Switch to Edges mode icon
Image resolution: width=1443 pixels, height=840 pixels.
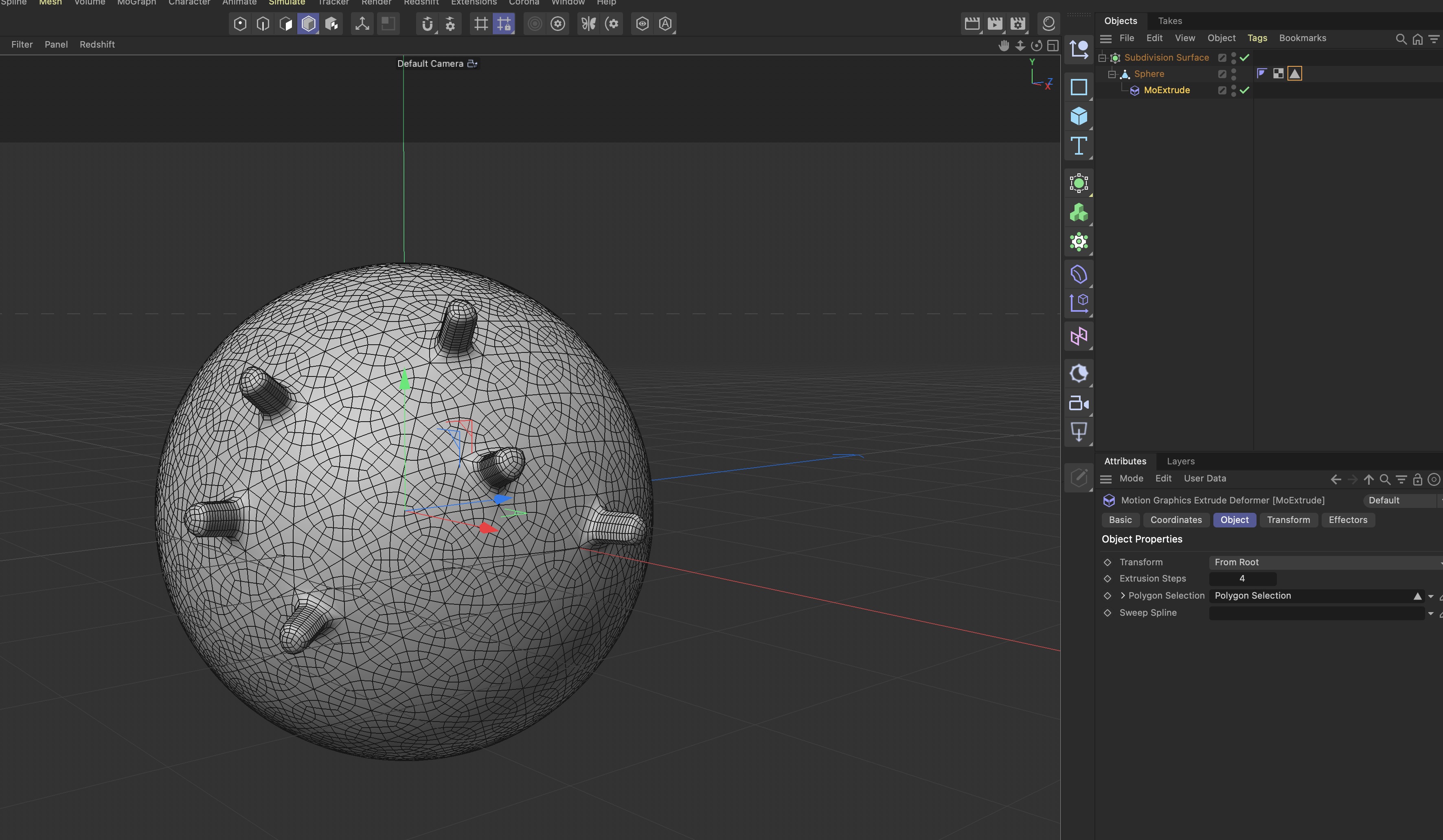click(263, 24)
